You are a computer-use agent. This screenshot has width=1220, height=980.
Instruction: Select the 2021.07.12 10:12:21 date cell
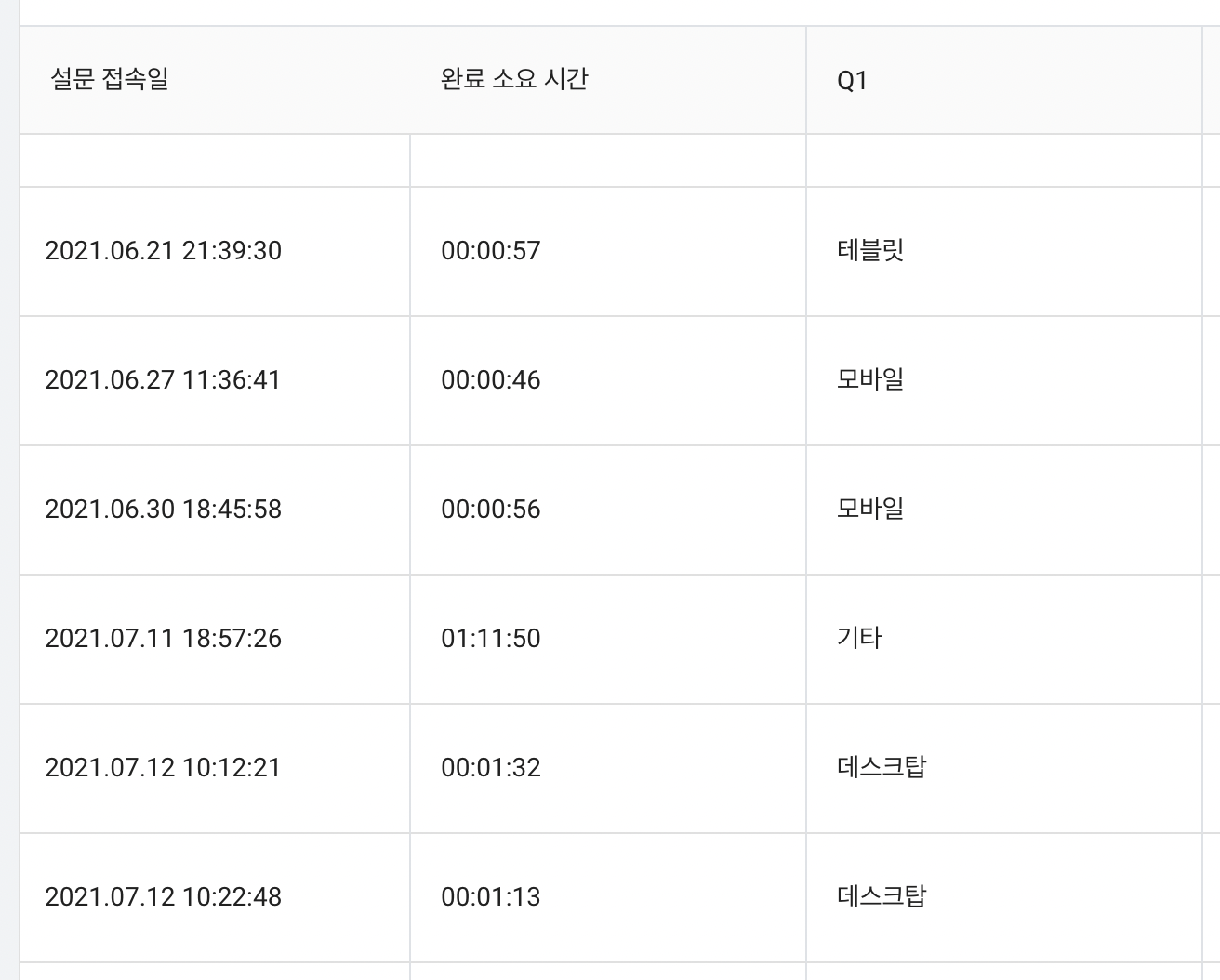(163, 768)
